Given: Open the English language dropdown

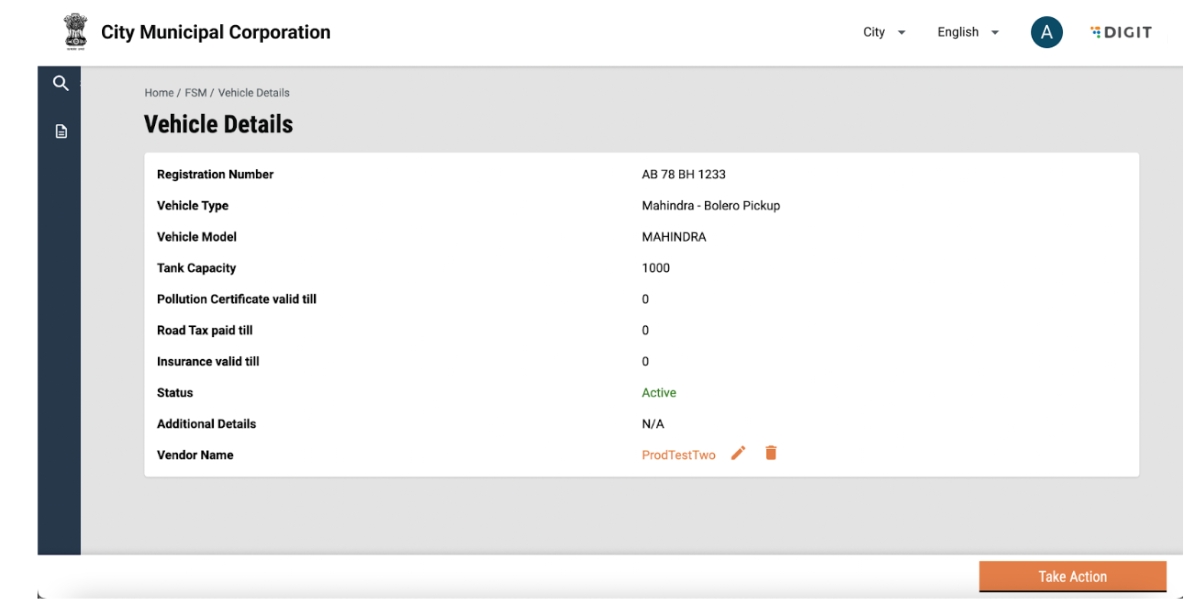Looking at the screenshot, I should (967, 32).
